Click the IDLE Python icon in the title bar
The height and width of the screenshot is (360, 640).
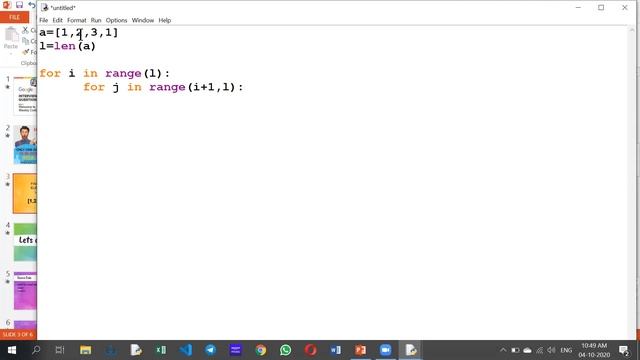(44, 7)
